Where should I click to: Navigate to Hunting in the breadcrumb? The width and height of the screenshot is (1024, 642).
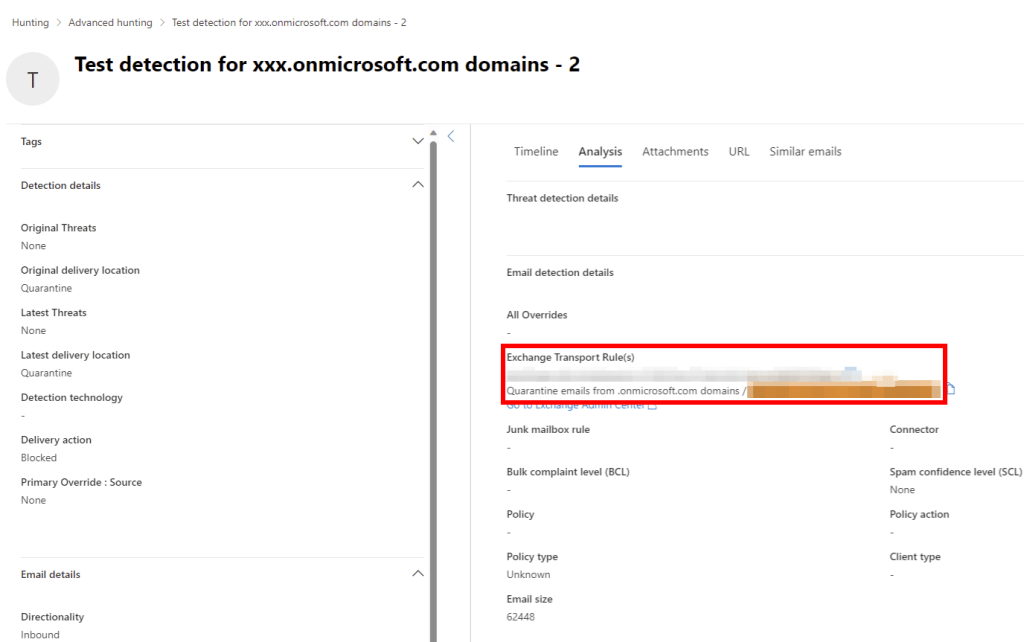(x=30, y=22)
